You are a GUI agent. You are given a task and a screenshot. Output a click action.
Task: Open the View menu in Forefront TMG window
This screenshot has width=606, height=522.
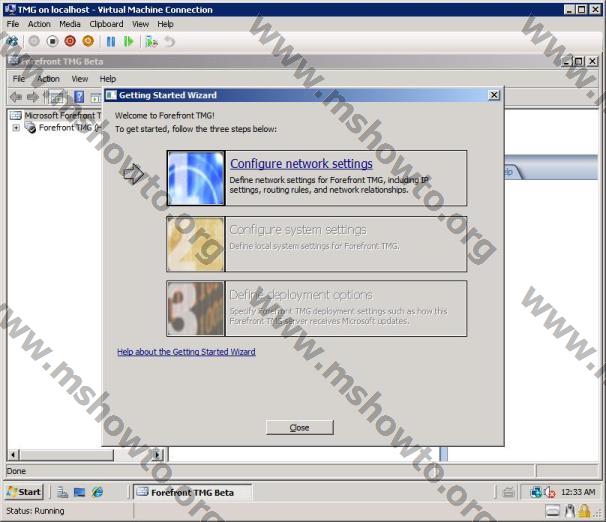pyautogui.click(x=80, y=79)
